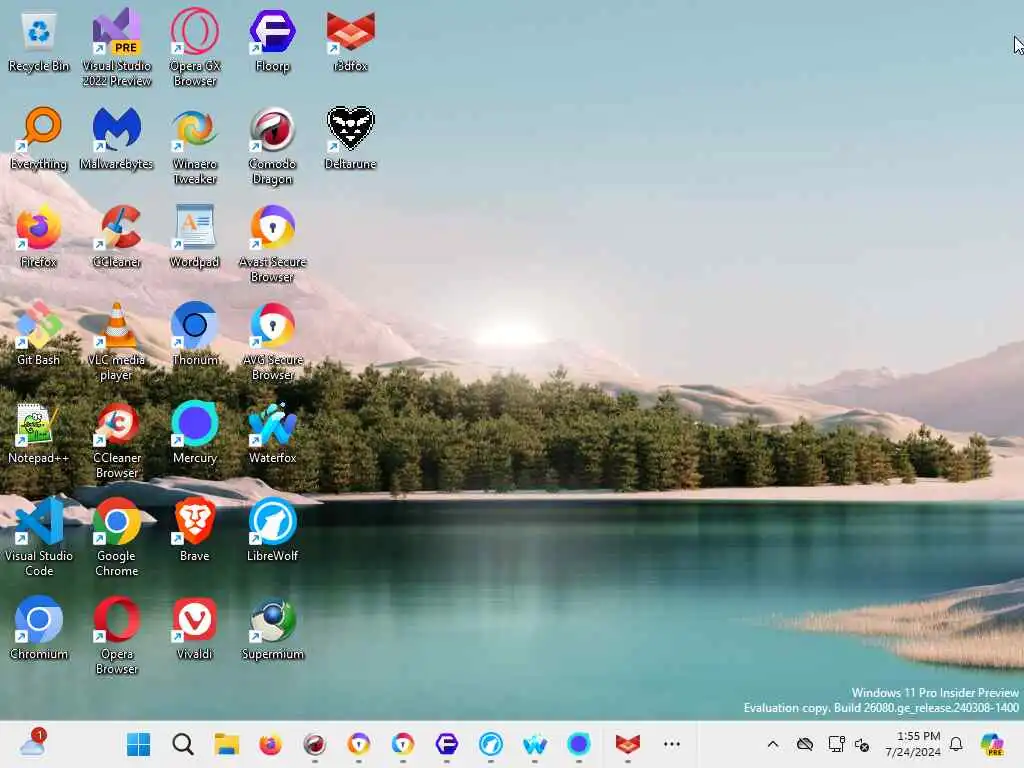The height and width of the screenshot is (768, 1024).
Task: Open r3dfox from the taskbar
Action: click(x=628, y=744)
